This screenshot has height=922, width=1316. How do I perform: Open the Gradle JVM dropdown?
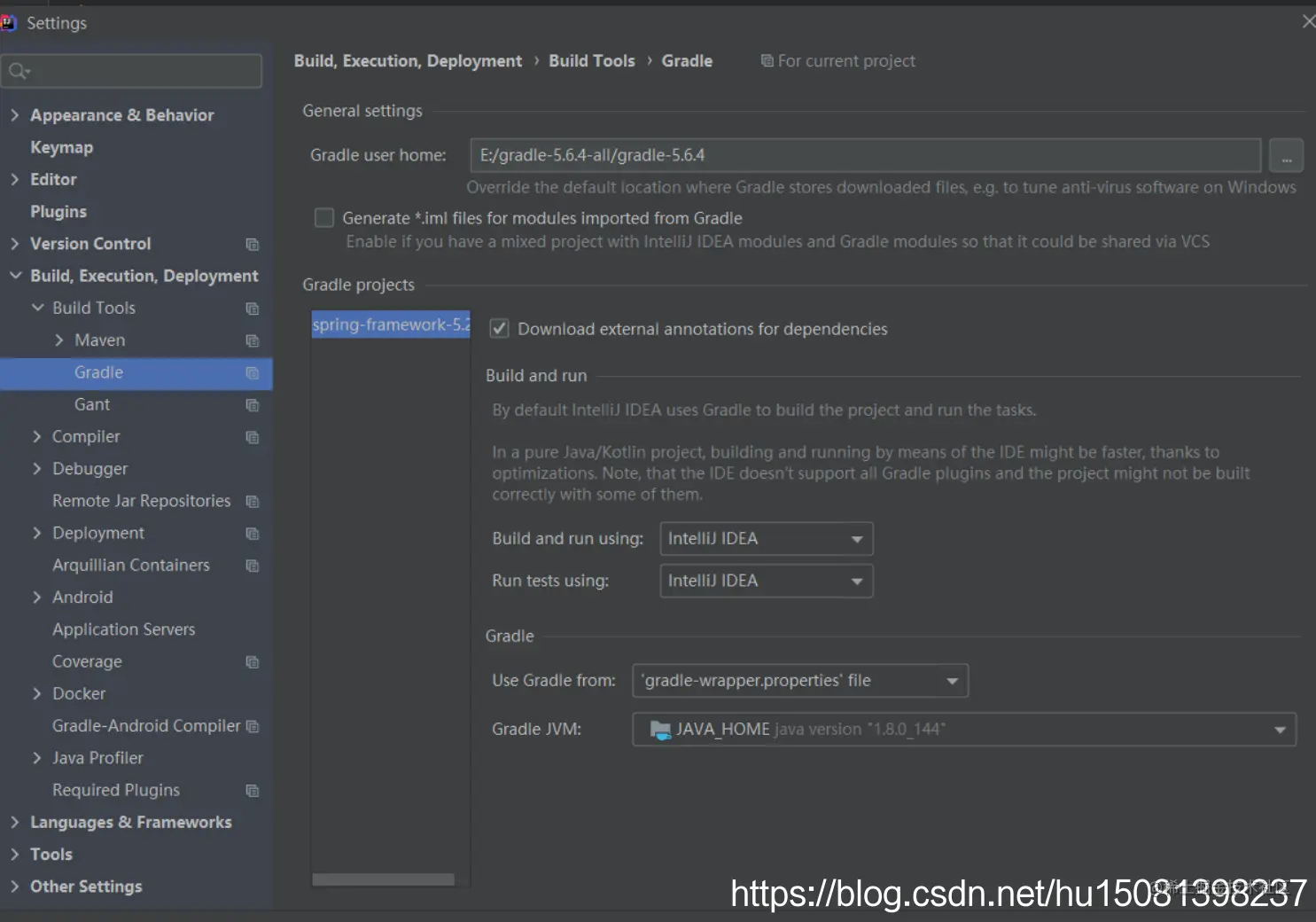pos(964,730)
